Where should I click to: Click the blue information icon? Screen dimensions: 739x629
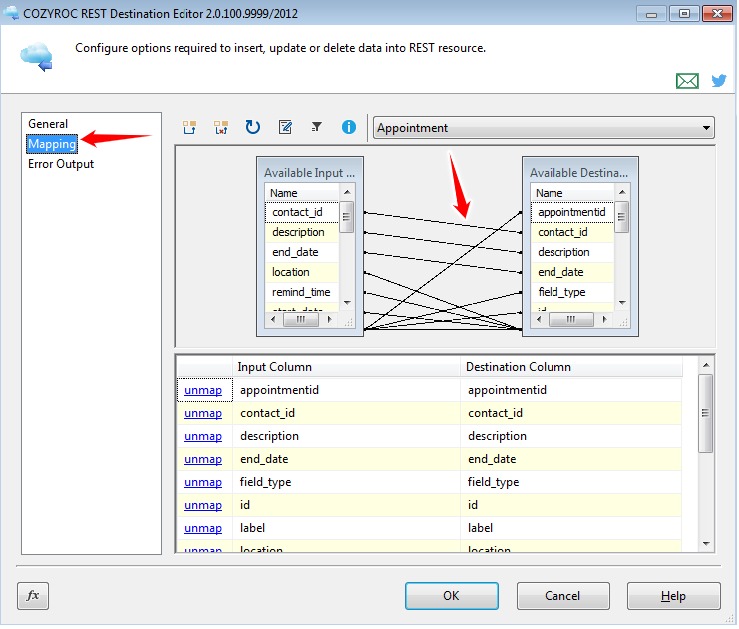tap(349, 127)
